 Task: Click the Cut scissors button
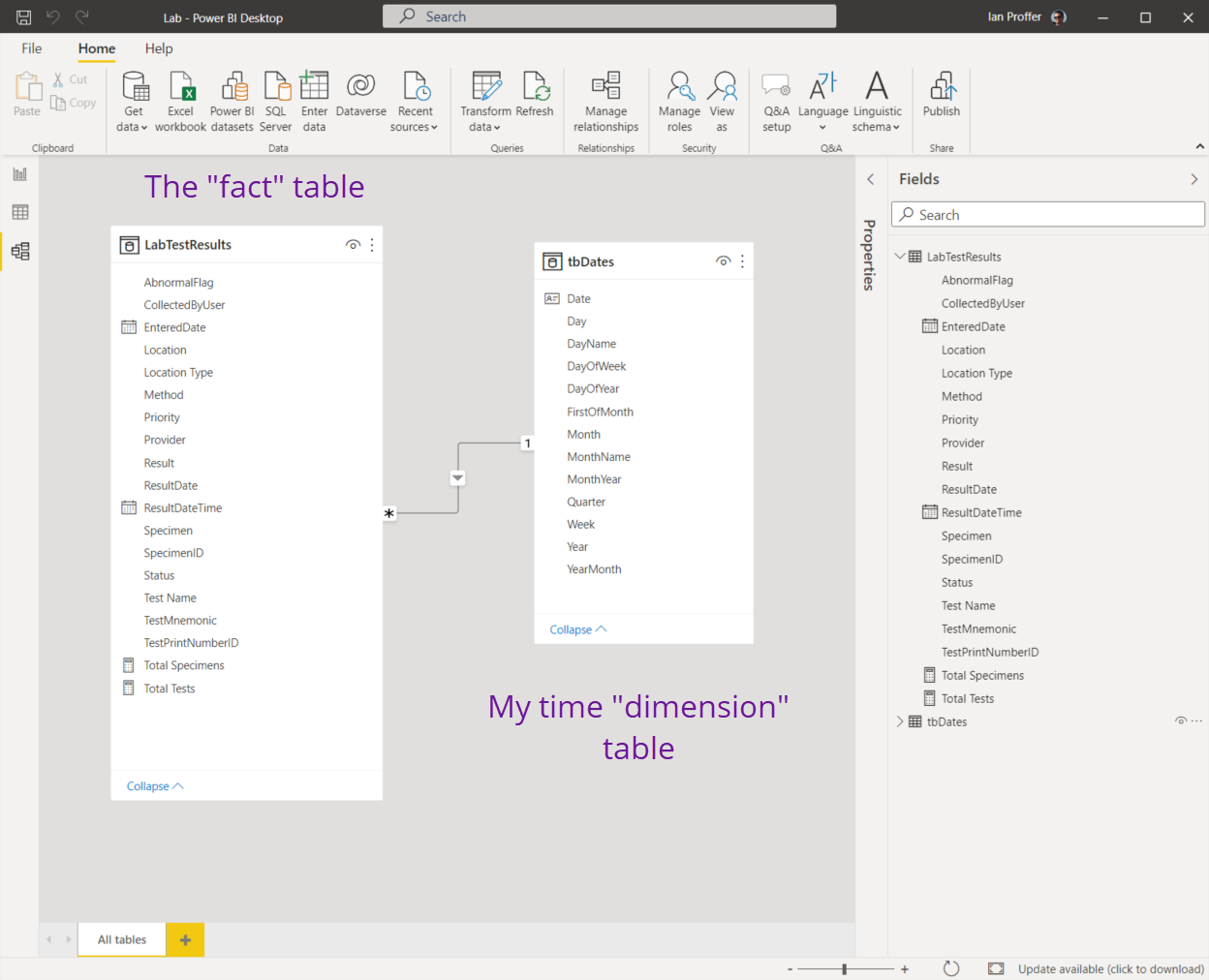click(x=70, y=79)
